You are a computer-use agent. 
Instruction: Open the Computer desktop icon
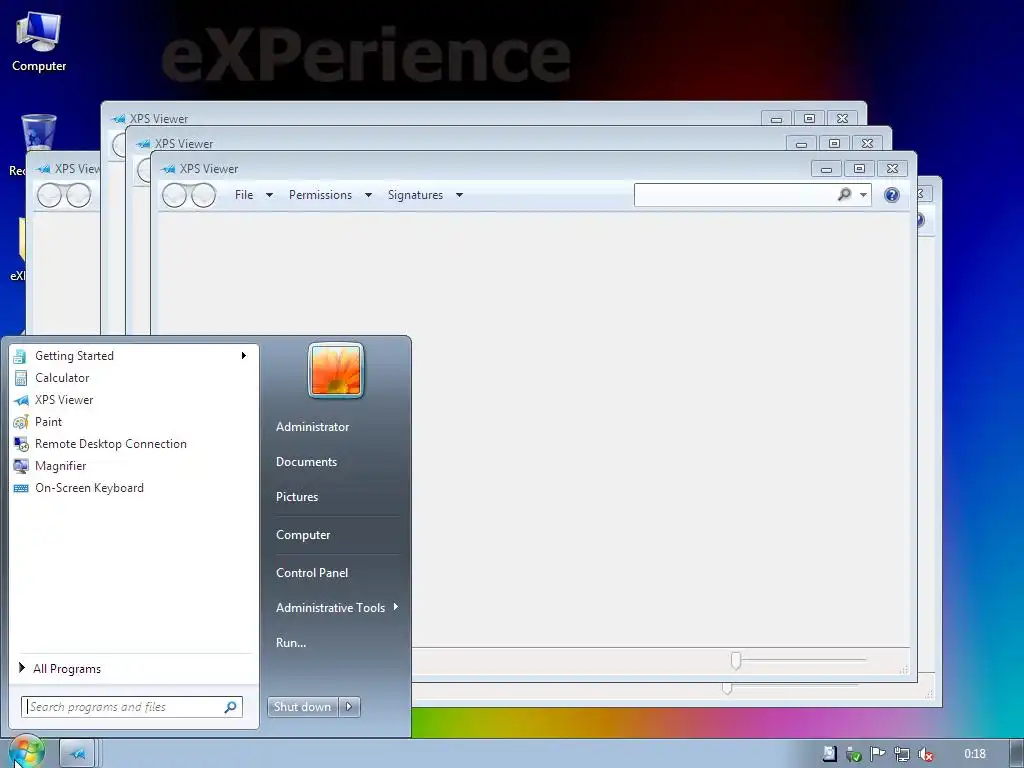pyautogui.click(x=39, y=41)
